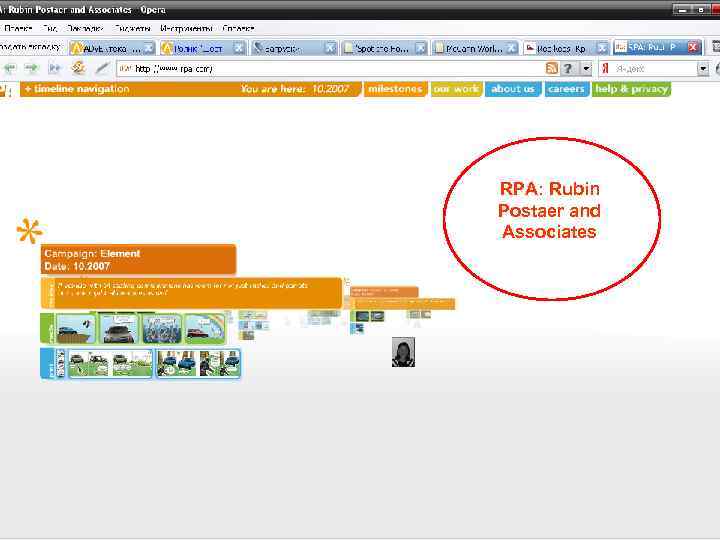The image size is (720, 540).
Task: Open the thumbnail of car on cliff
Action: click(75, 329)
